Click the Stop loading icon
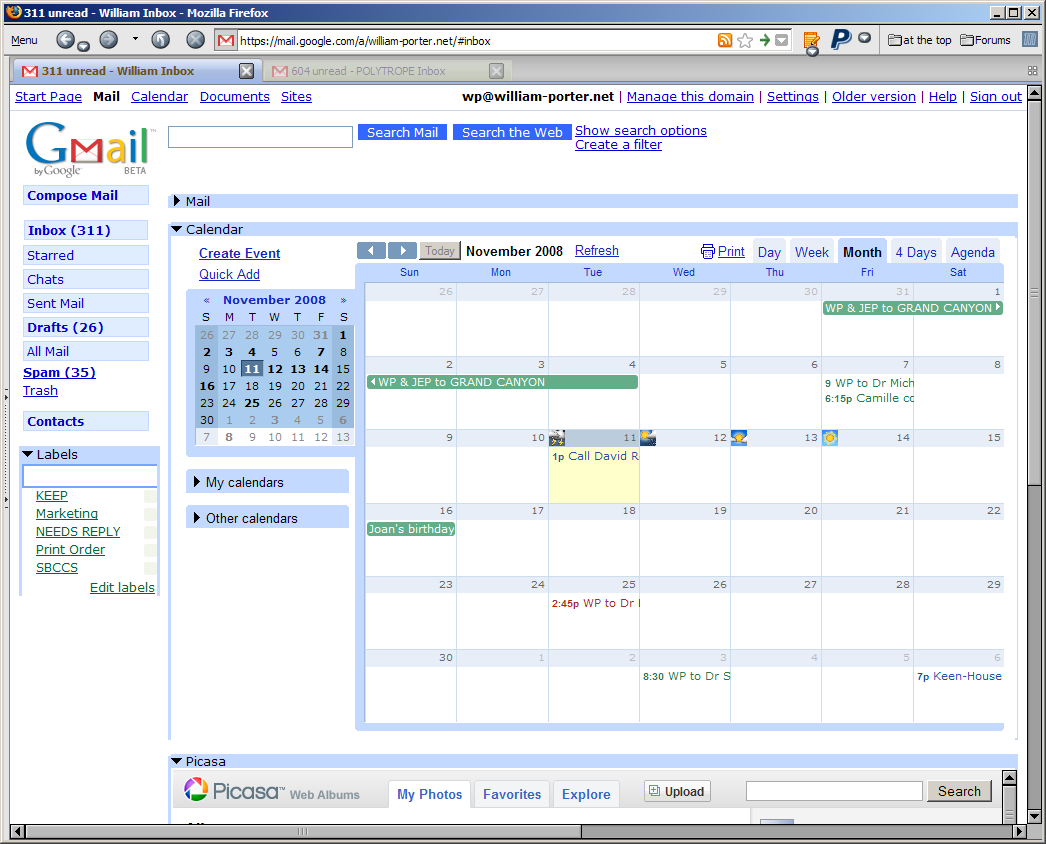Image resolution: width=1046 pixels, height=844 pixels. coord(195,40)
